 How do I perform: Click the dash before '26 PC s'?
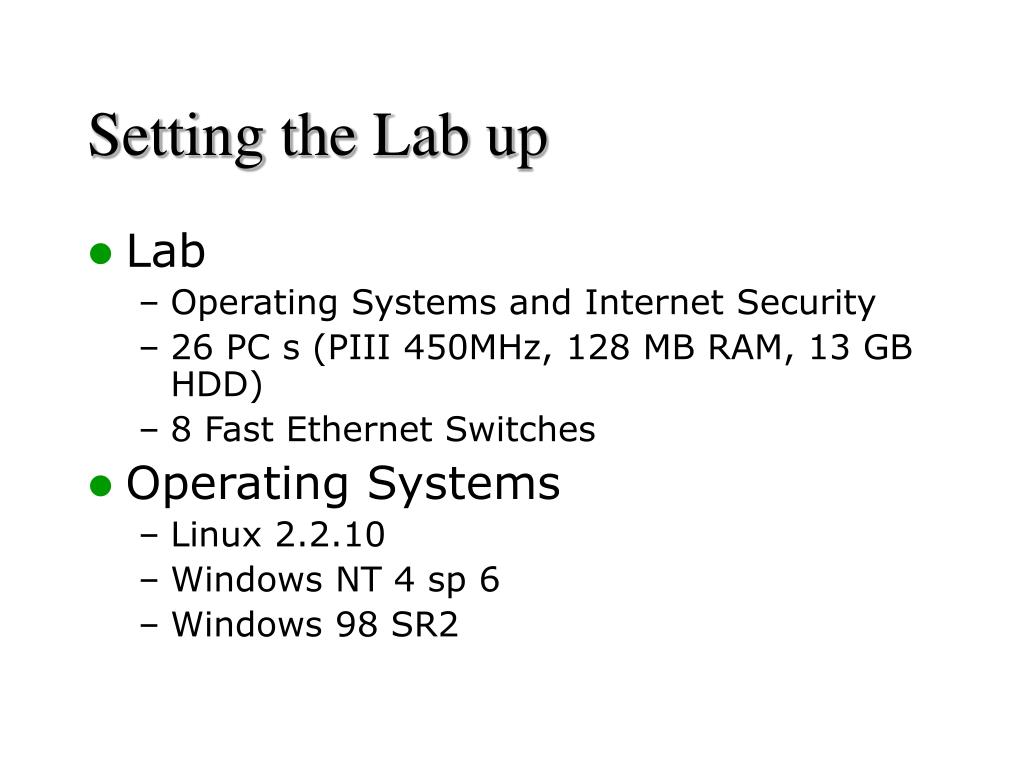(149, 348)
